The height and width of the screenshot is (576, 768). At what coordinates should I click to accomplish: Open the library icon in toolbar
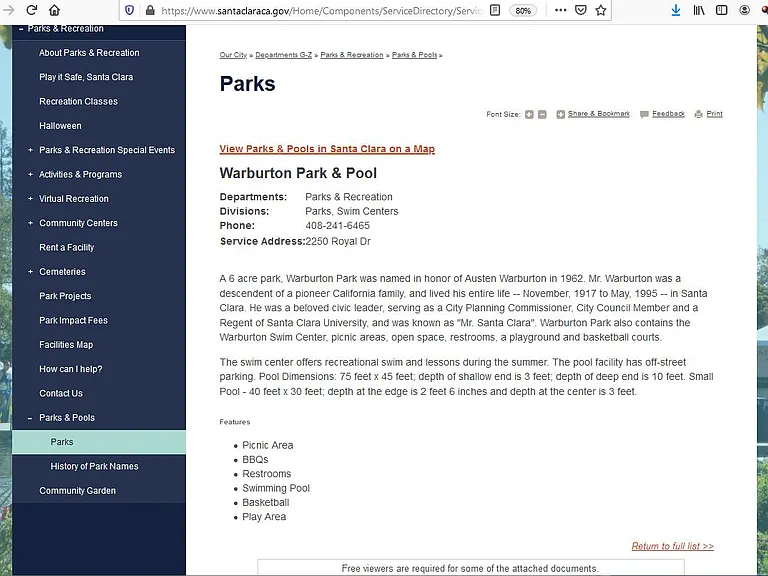pyautogui.click(x=699, y=10)
